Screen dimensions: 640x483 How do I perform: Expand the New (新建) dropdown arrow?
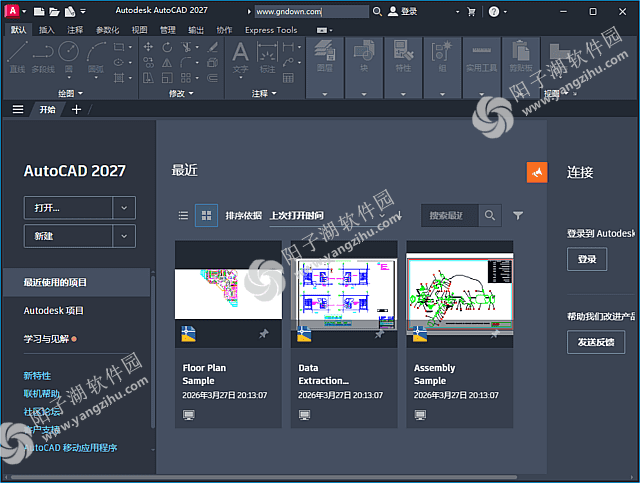pos(124,236)
